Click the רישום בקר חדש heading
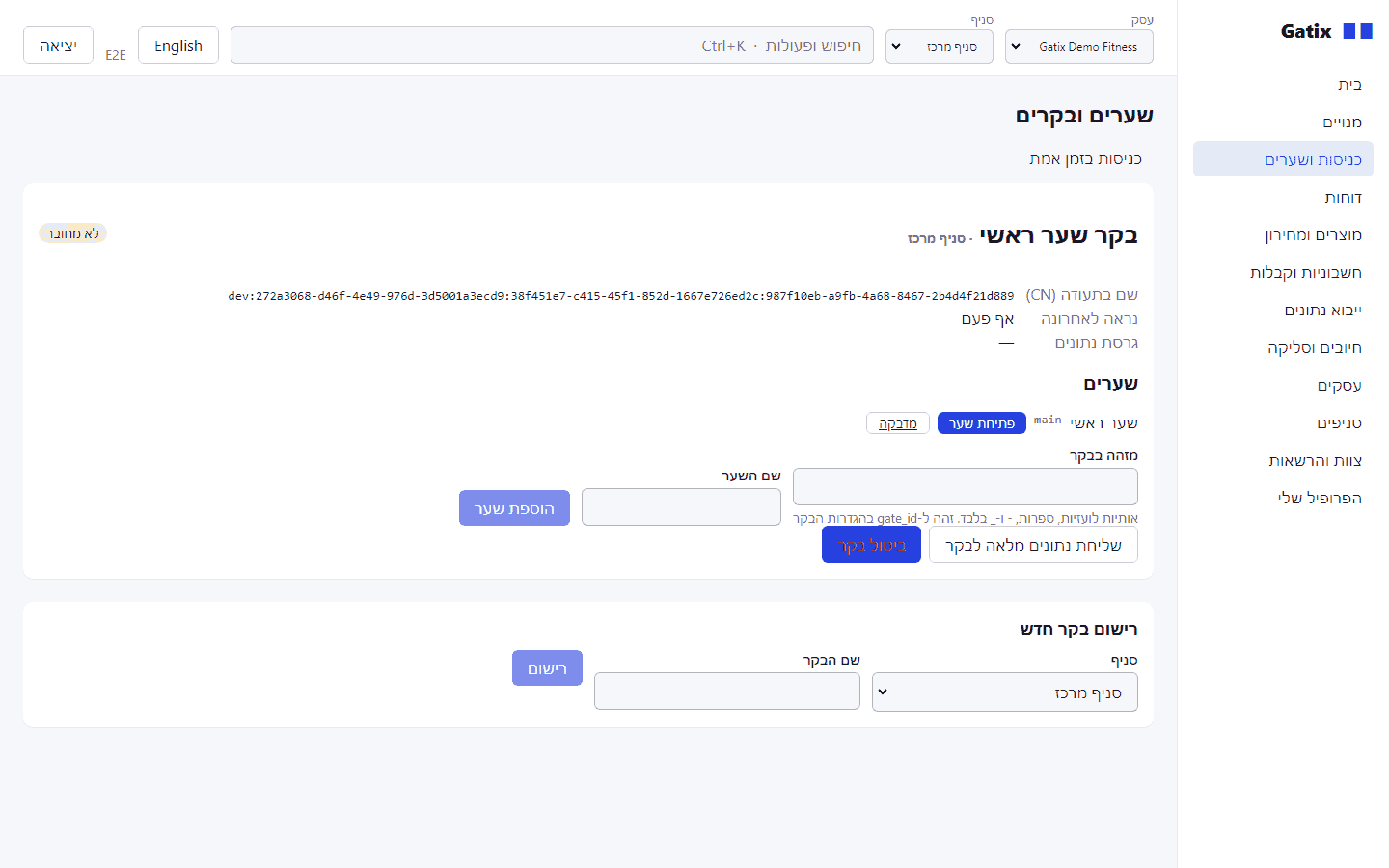 coord(1079,629)
